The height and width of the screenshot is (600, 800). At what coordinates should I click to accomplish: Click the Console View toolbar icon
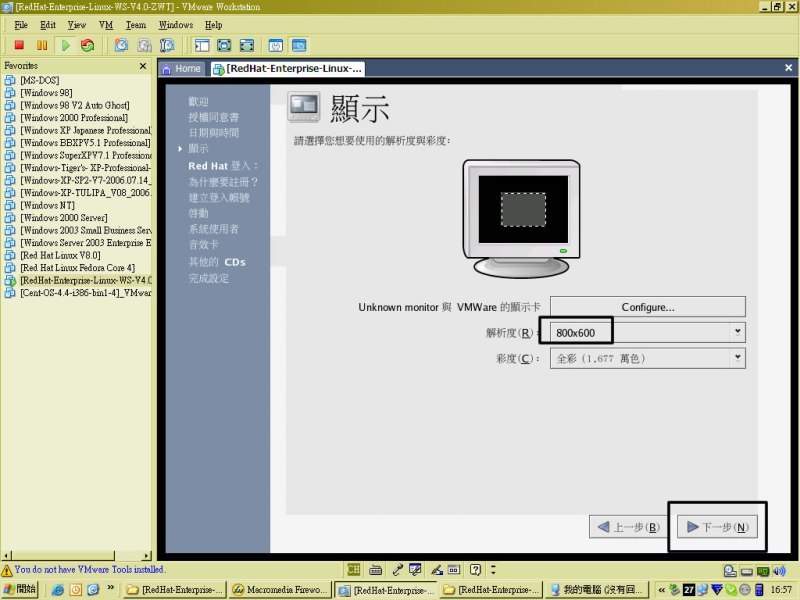coord(299,45)
